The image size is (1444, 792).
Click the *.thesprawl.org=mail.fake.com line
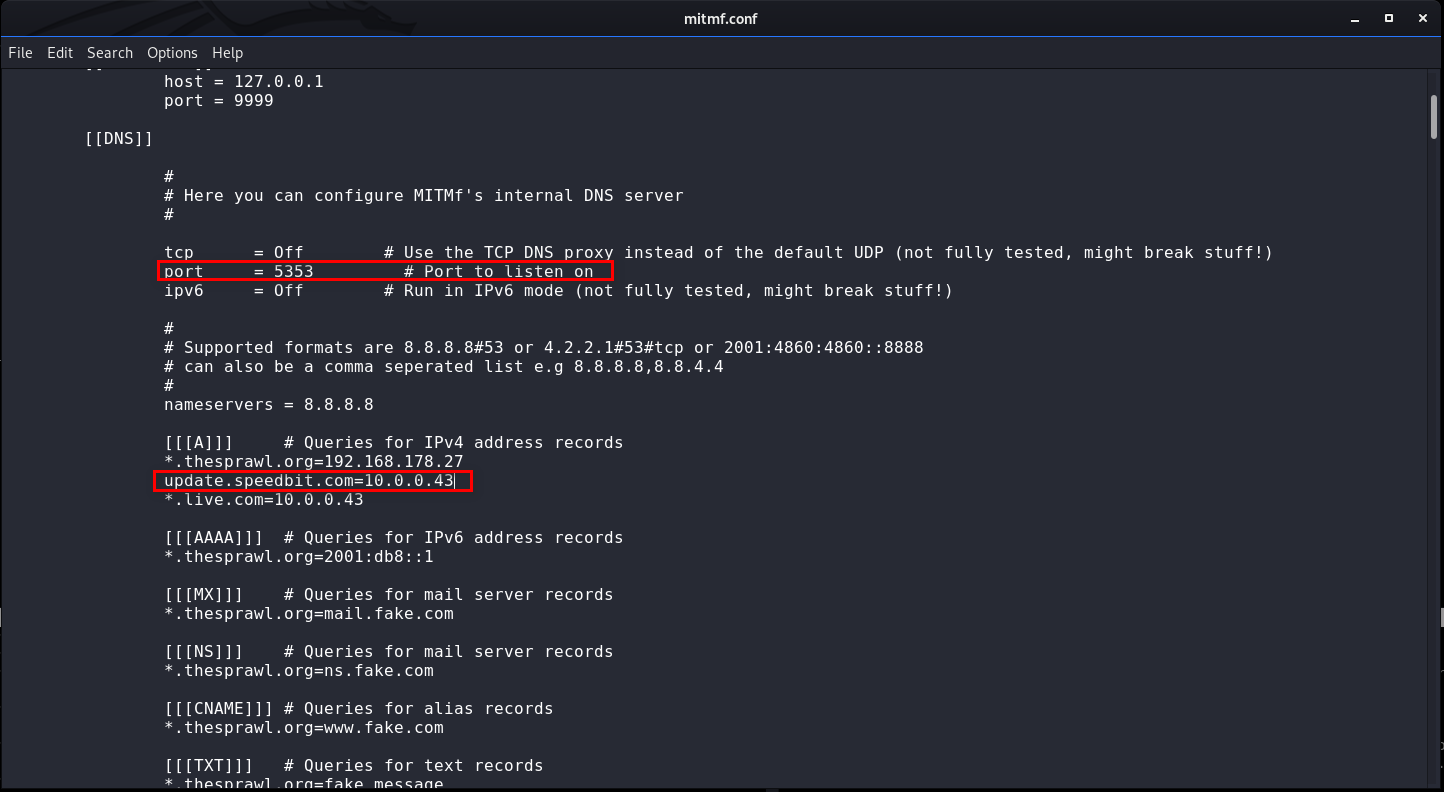point(308,614)
